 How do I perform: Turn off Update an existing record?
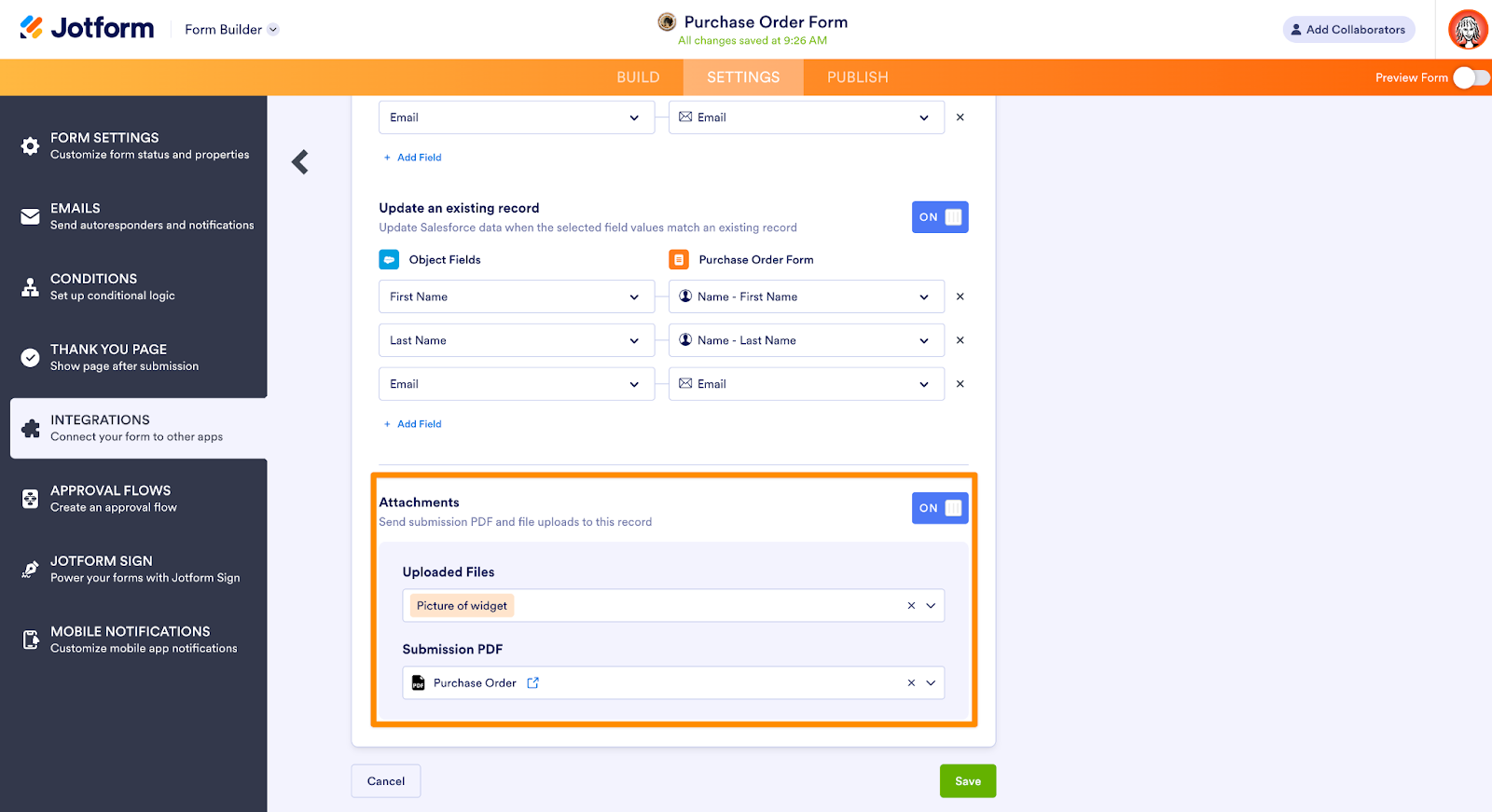point(940,217)
